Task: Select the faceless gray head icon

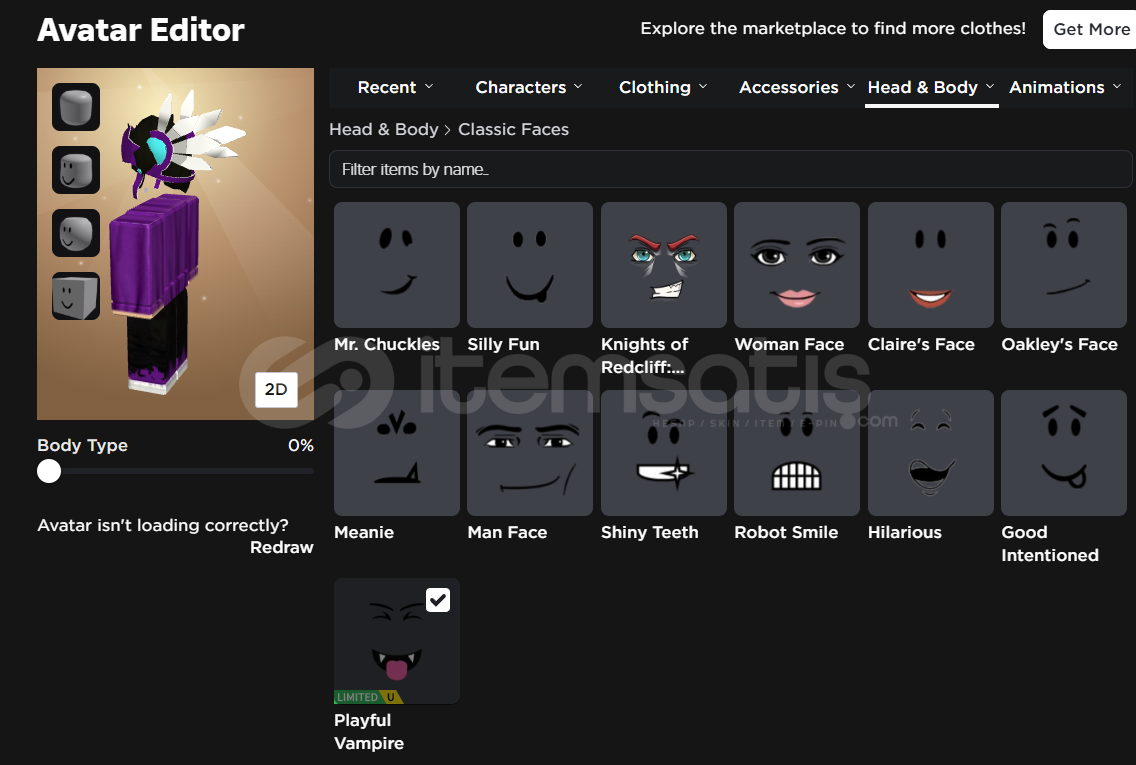Action: (x=76, y=107)
